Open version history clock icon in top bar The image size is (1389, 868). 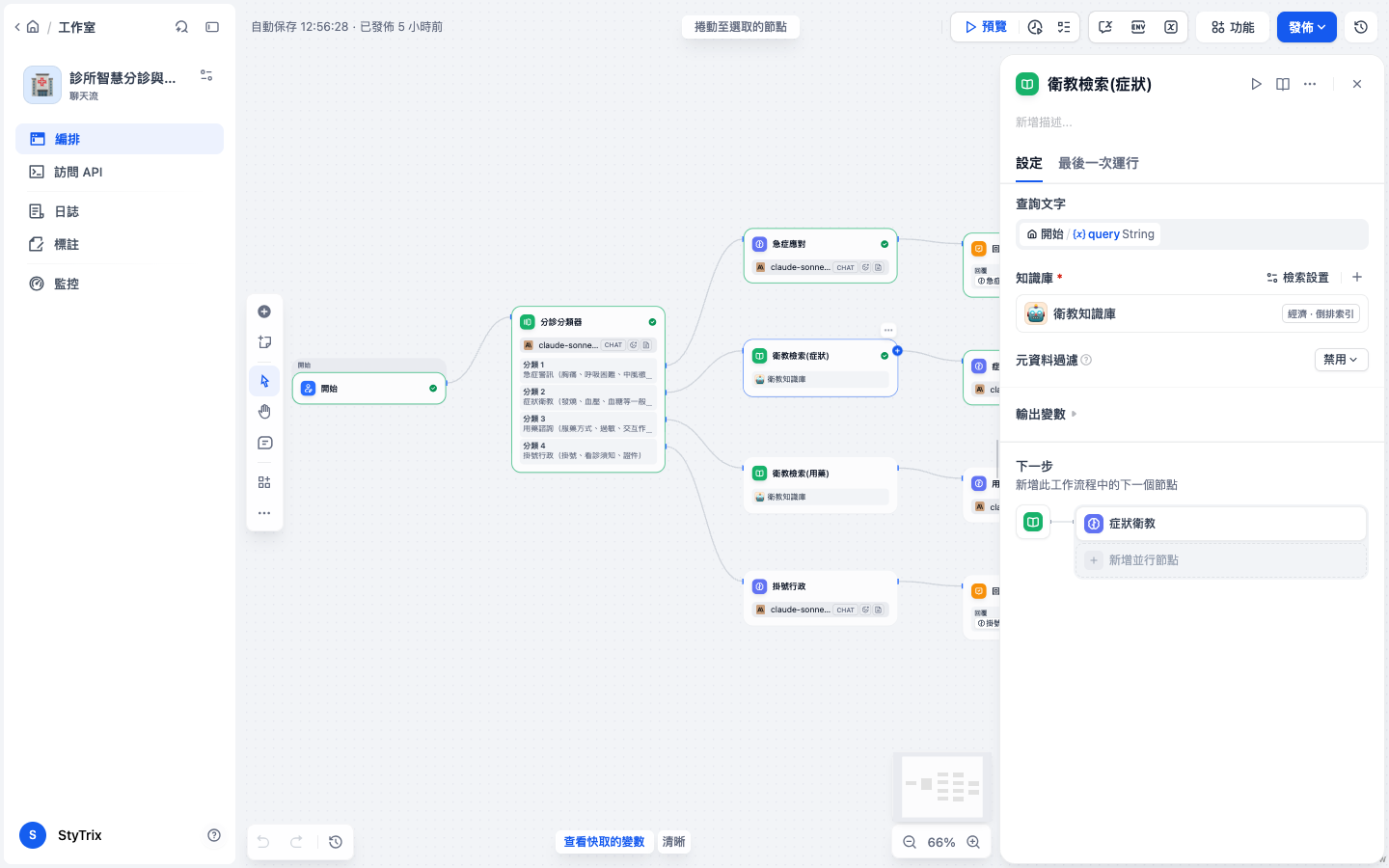click(1361, 27)
